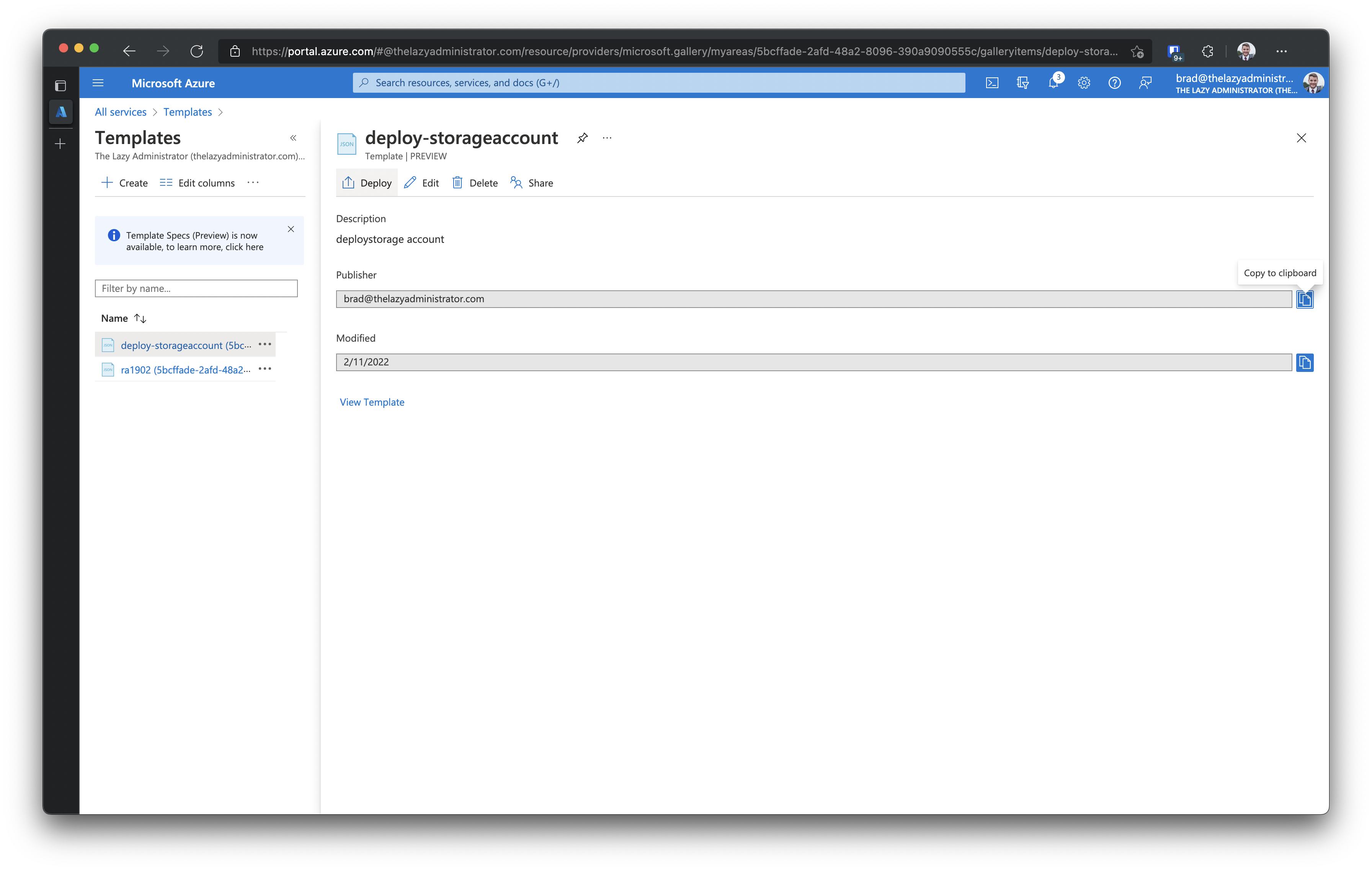The image size is (1372, 871).
Task: Pin deploy-storageaccount to dashboard
Action: pyautogui.click(x=582, y=138)
